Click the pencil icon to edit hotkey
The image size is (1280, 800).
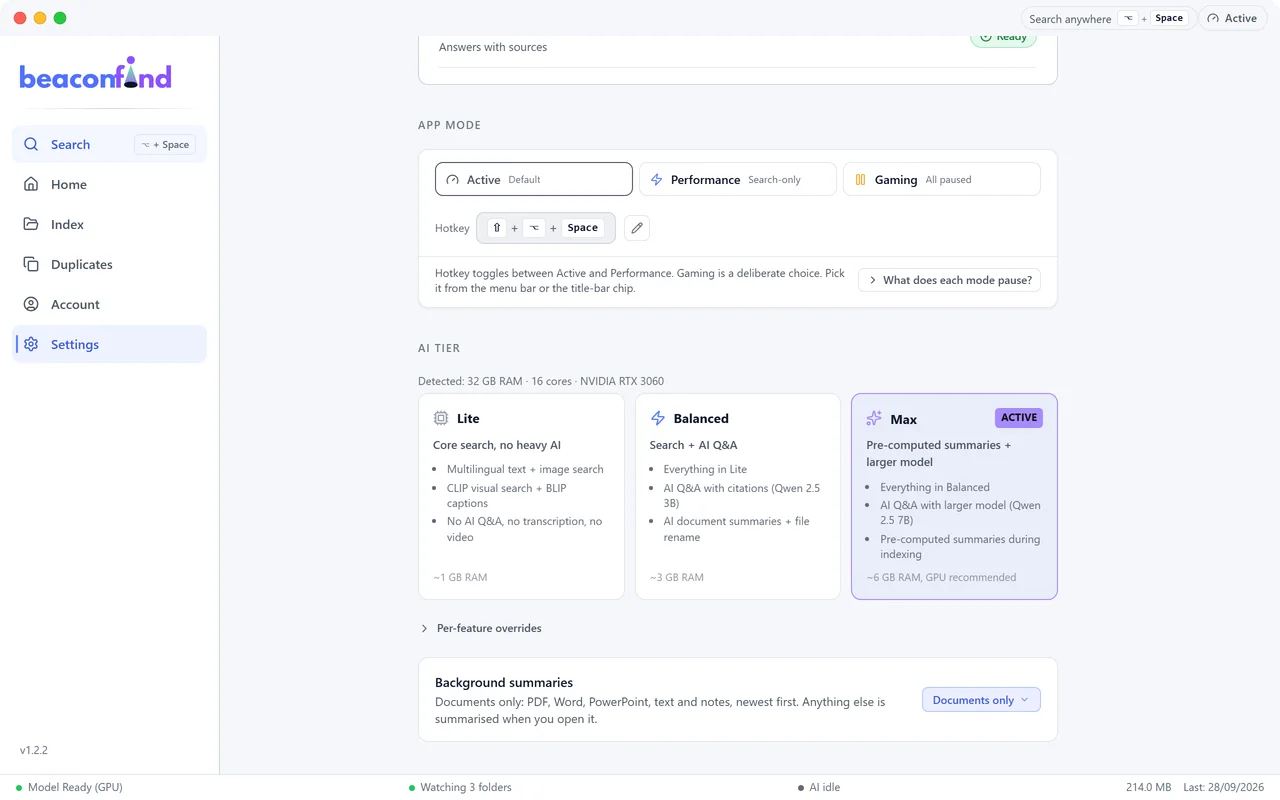(637, 228)
